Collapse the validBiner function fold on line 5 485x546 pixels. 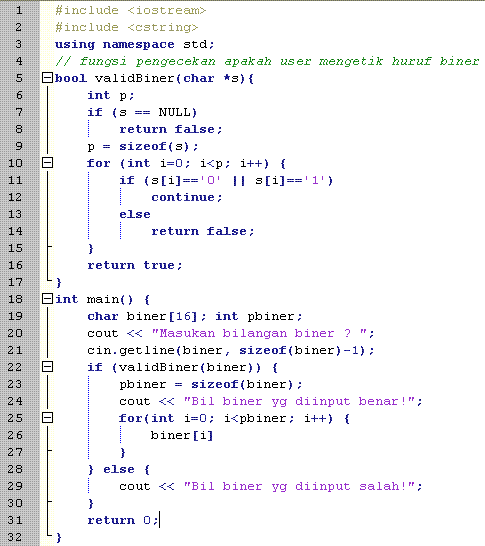pos(47,78)
